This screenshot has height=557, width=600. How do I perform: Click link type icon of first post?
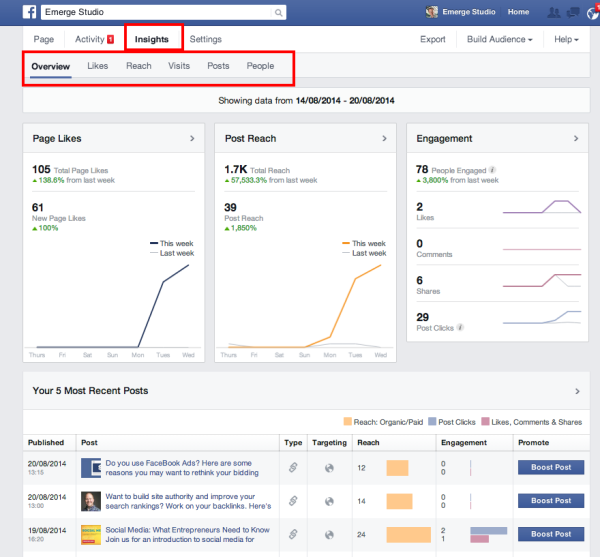click(x=294, y=467)
